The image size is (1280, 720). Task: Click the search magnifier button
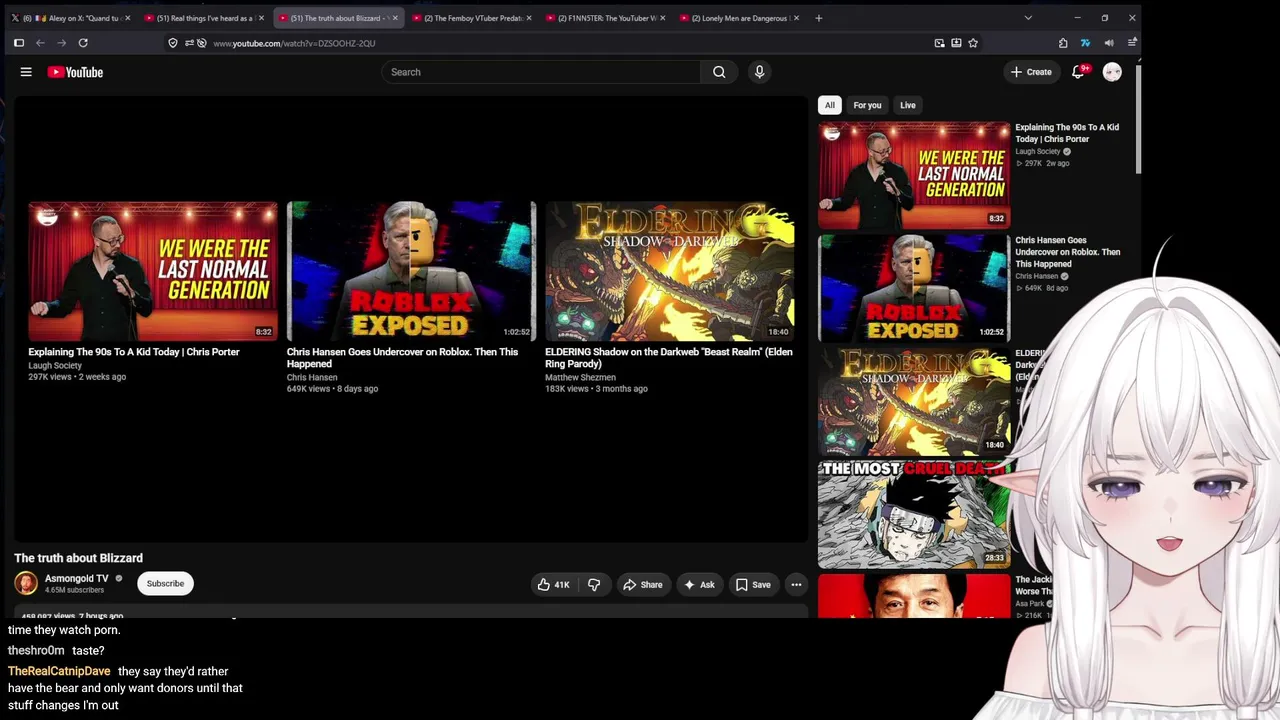(719, 72)
